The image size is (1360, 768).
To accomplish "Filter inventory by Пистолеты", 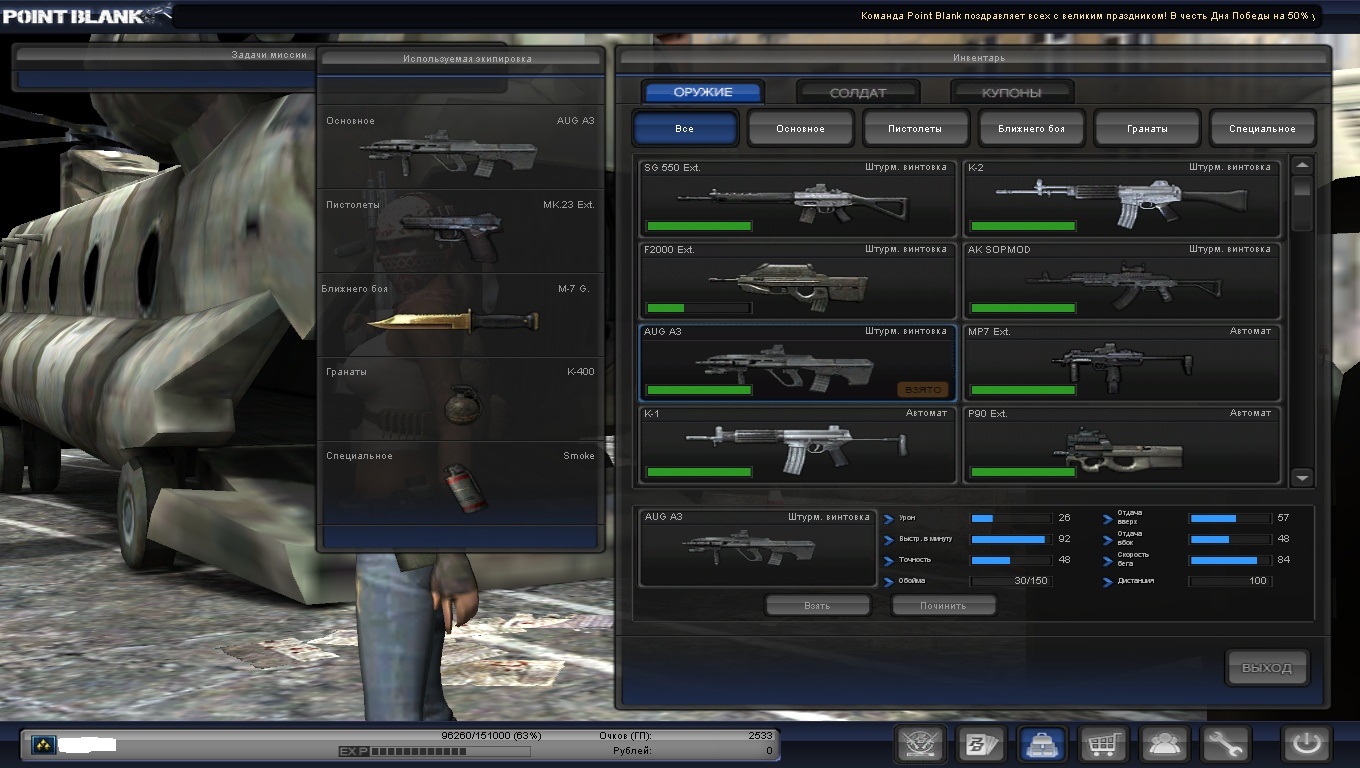I will (916, 129).
